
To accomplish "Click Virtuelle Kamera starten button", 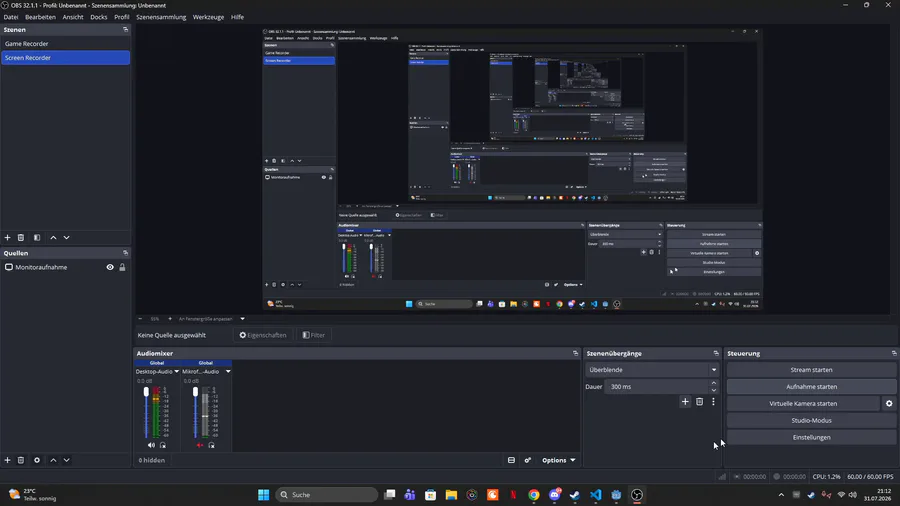I will 803,403.
